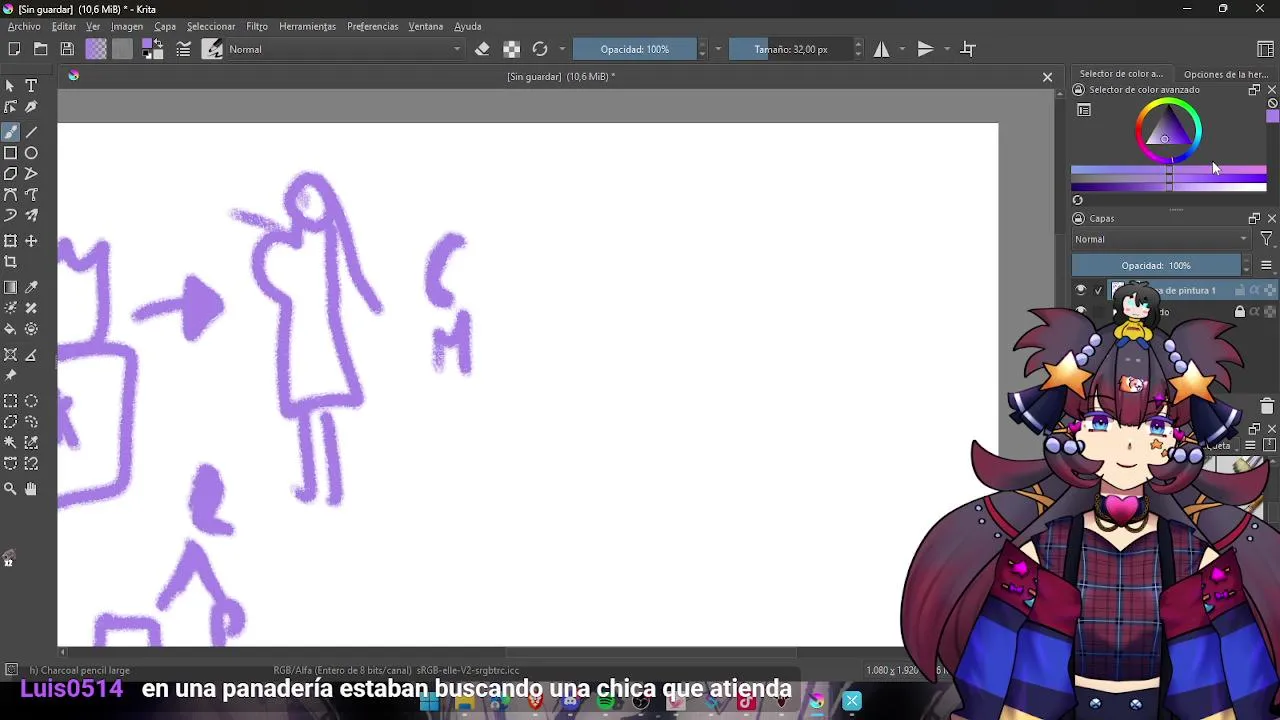The image size is (1280, 720).
Task: Open the Seleccionar menu
Action: pos(211,26)
